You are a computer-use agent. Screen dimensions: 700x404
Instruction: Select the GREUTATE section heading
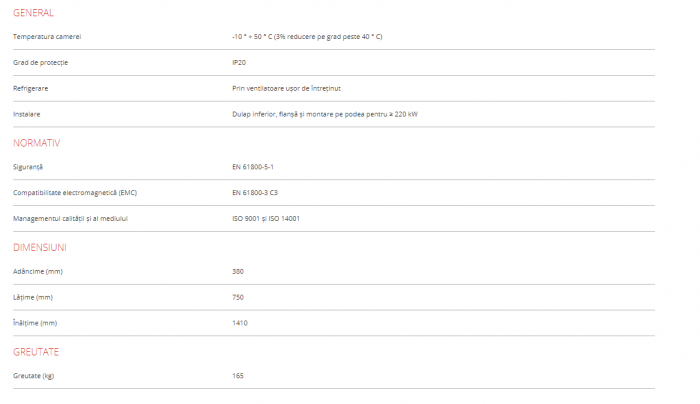38,352
